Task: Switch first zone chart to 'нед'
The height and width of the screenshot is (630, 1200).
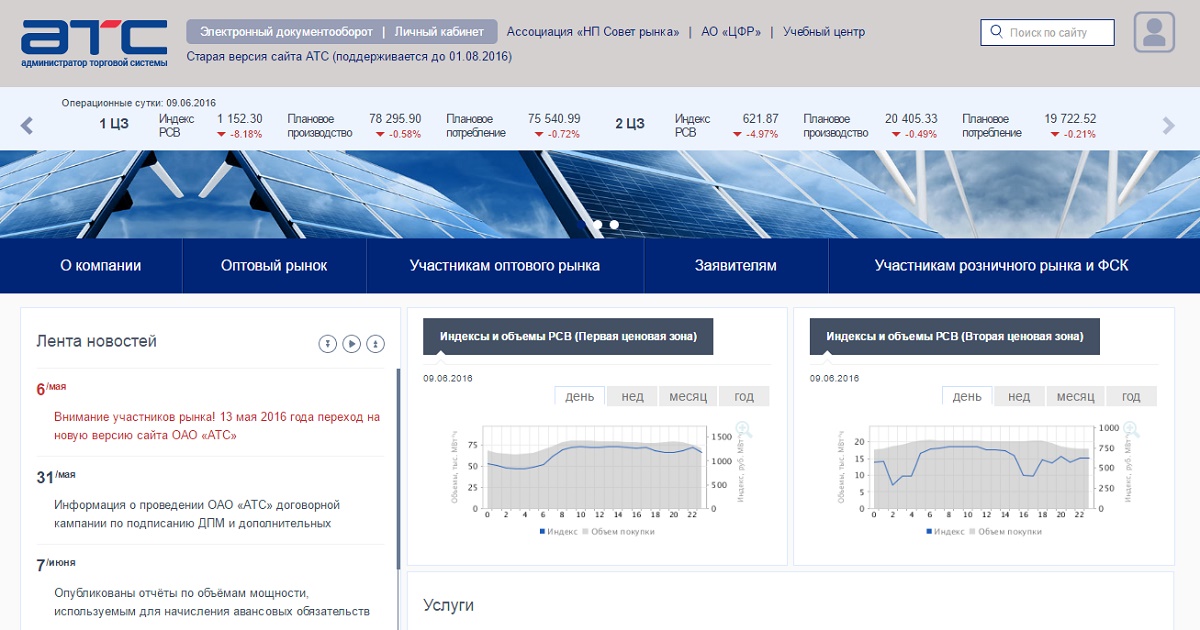Action: (632, 397)
